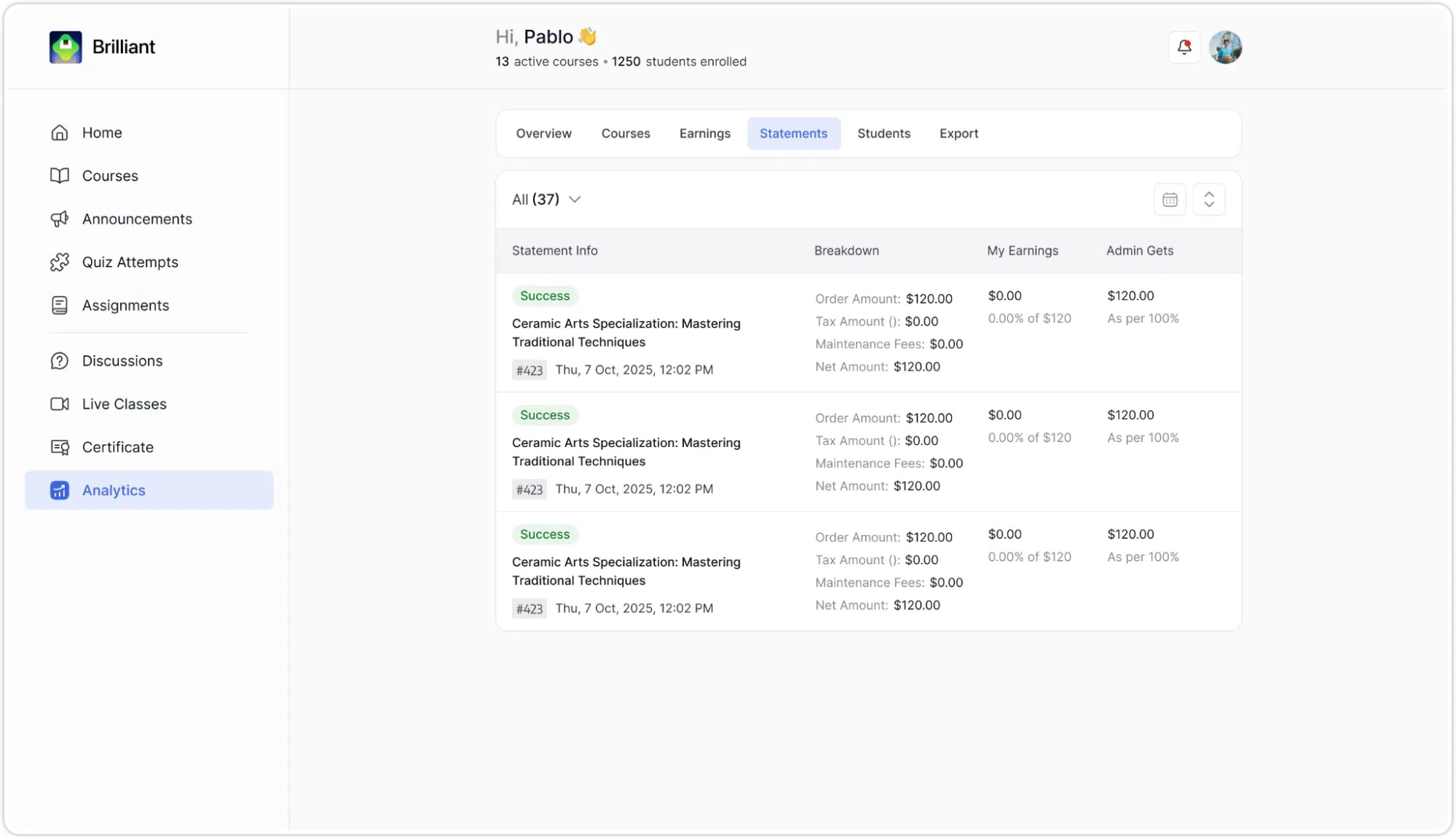Click the second statement's Ceramic Arts title
Screen dimensions: 1456x838
point(626,452)
